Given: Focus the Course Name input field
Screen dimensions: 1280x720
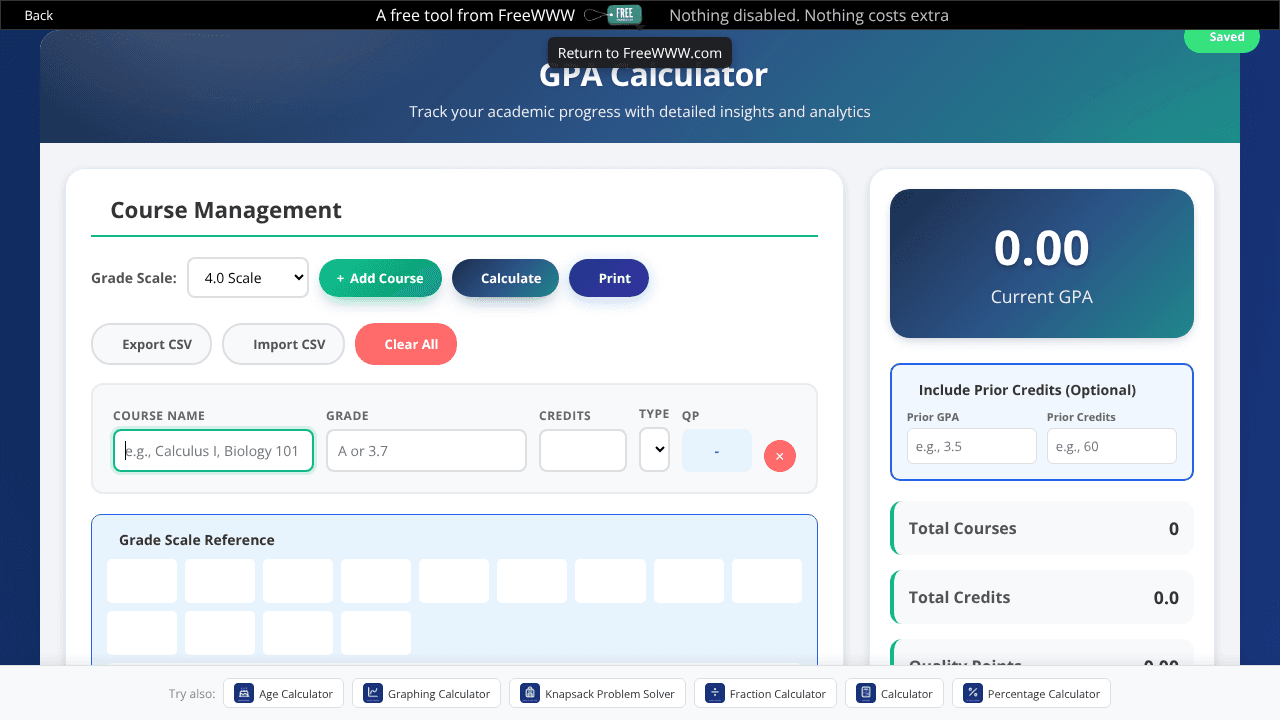Looking at the screenshot, I should [x=213, y=451].
